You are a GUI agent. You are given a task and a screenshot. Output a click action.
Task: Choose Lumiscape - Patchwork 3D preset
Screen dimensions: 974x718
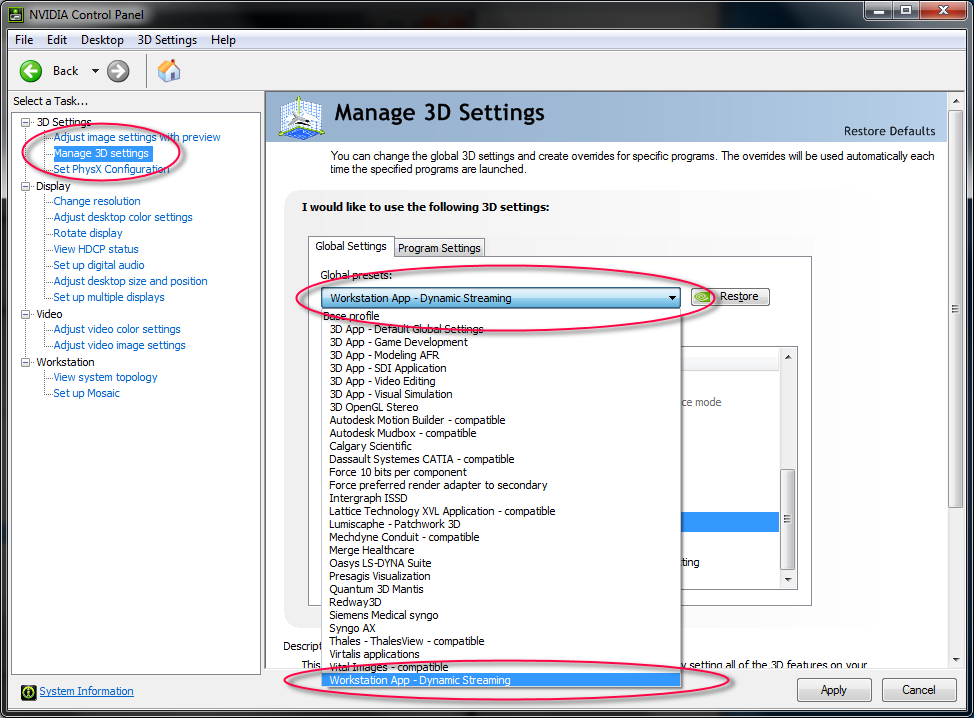(501, 524)
